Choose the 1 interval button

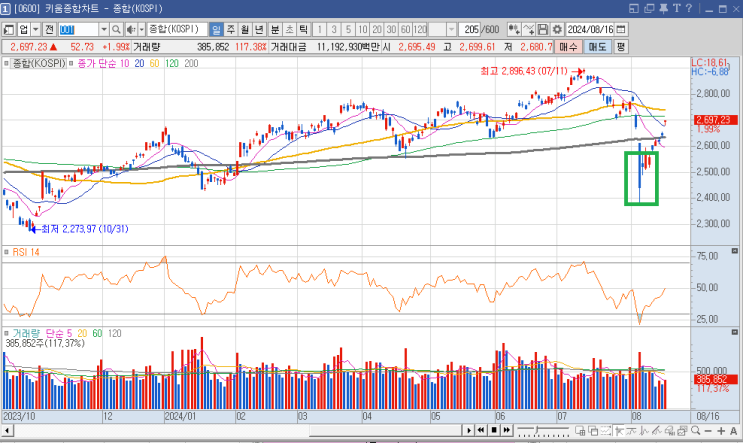coord(319,29)
